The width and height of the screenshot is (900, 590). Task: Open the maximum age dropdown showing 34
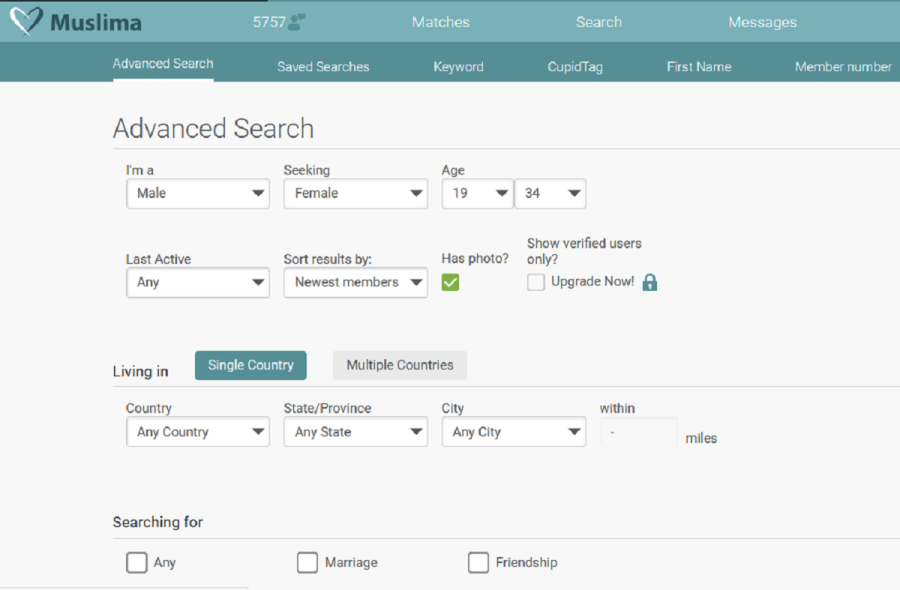point(550,193)
